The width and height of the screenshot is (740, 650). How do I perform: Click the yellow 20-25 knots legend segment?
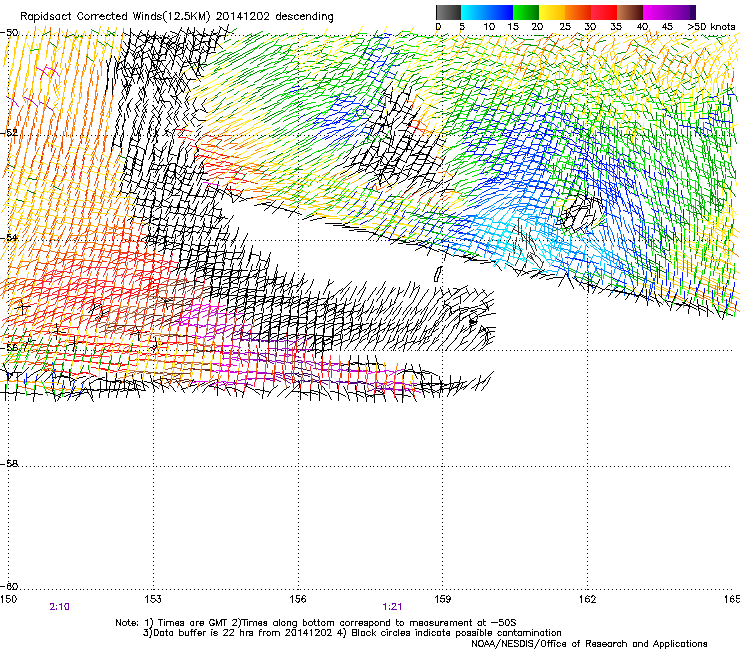[x=552, y=12]
